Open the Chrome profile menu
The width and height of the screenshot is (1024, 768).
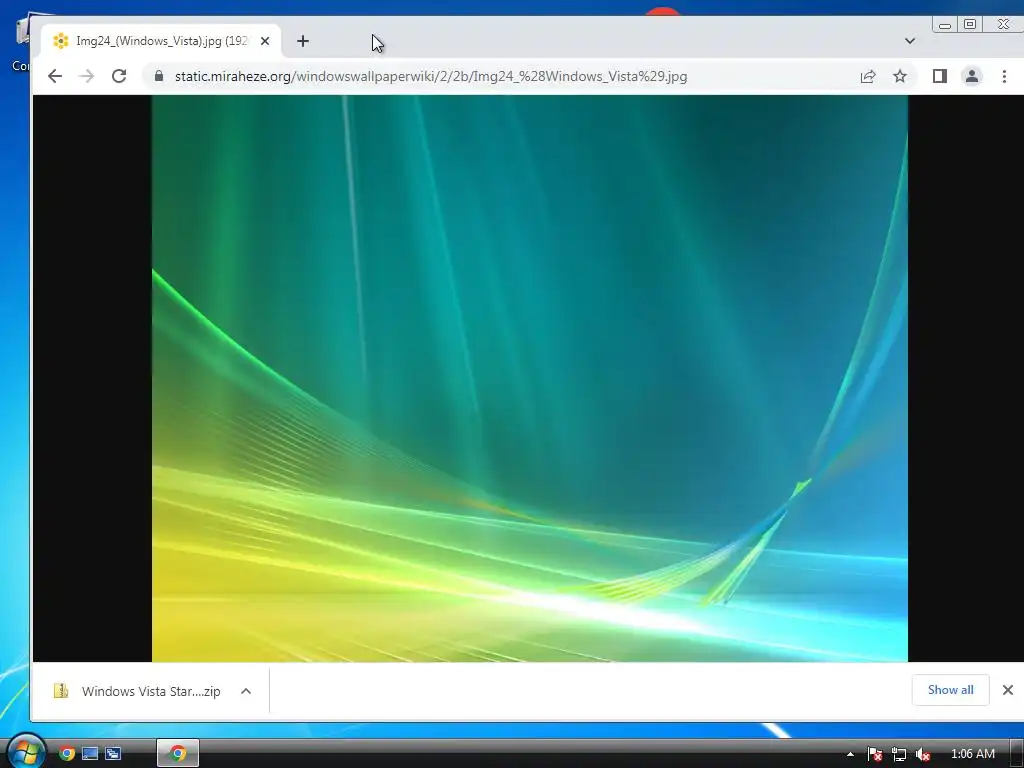972,76
